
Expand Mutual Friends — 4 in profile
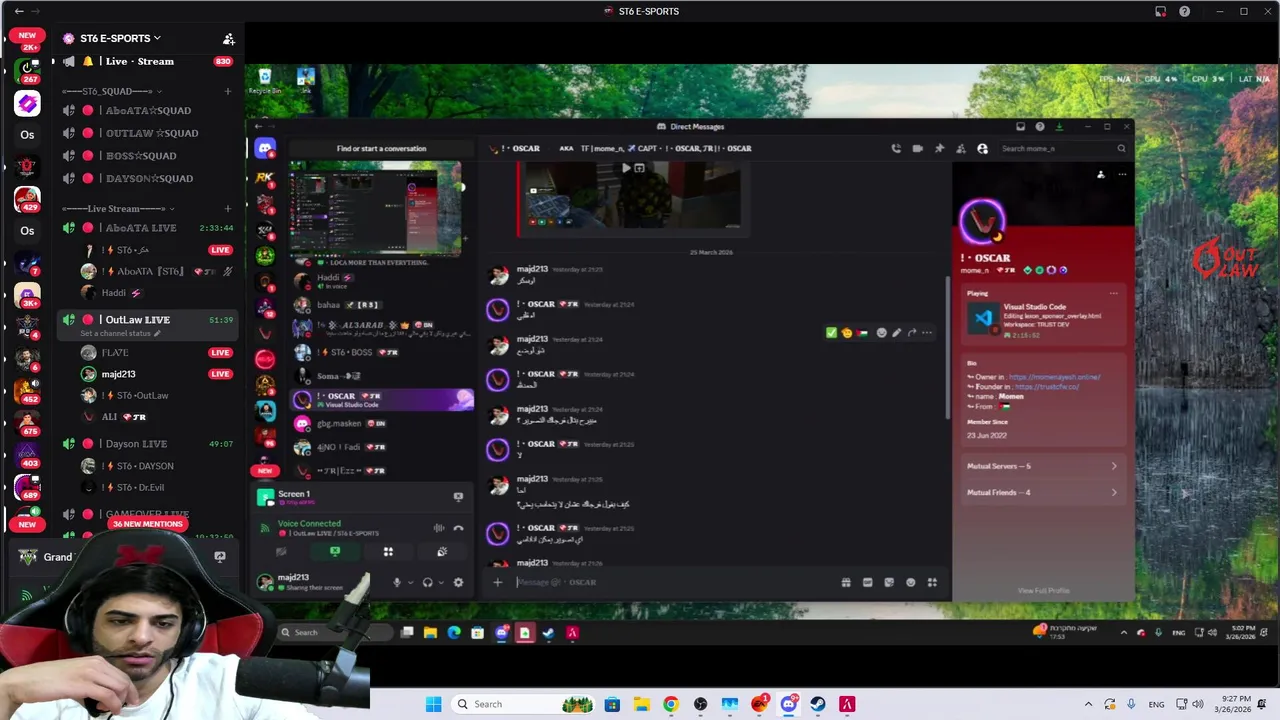click(1041, 492)
